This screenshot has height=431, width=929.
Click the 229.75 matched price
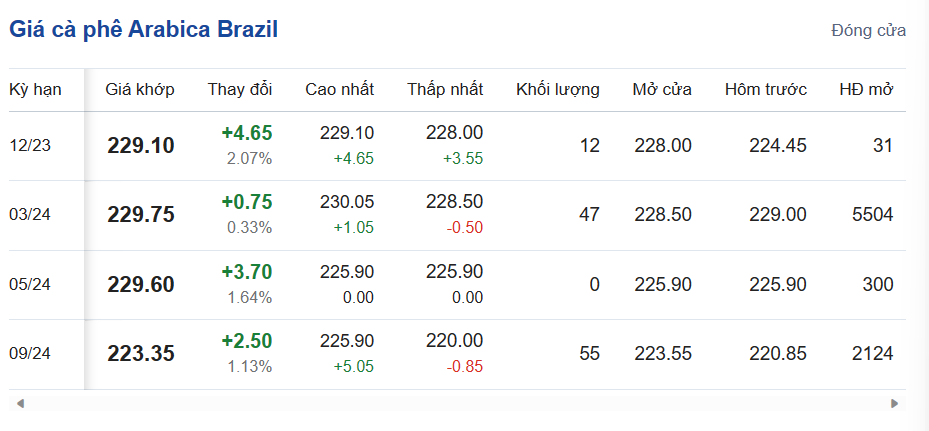point(140,215)
